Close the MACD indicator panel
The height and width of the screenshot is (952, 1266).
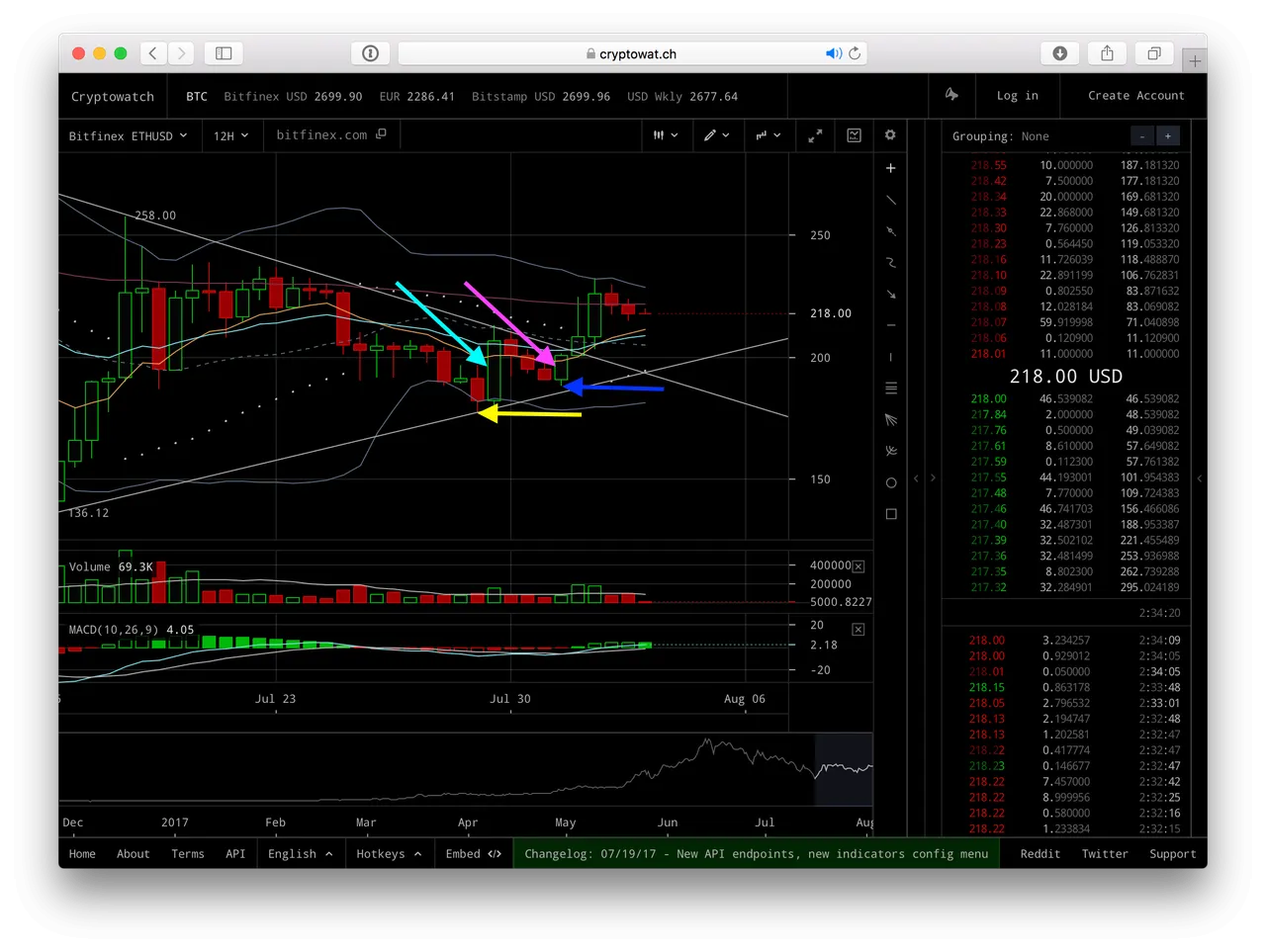(858, 629)
